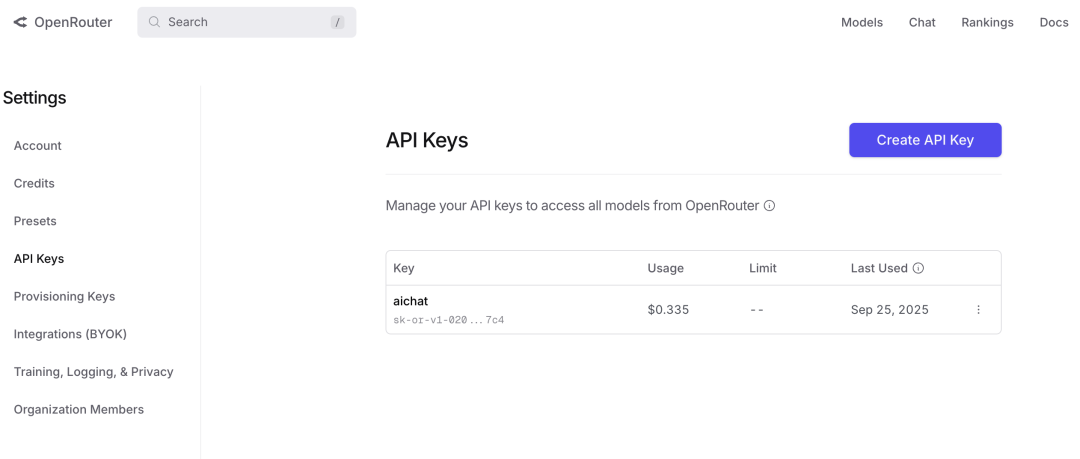
Task: Select Account in the settings sidebar
Action: coord(38,146)
